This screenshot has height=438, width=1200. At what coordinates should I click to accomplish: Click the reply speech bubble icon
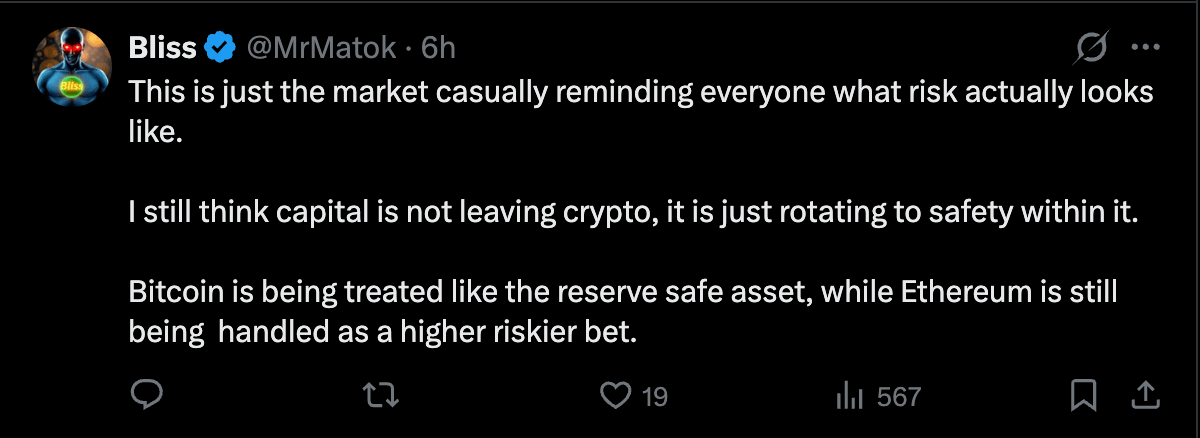click(147, 396)
